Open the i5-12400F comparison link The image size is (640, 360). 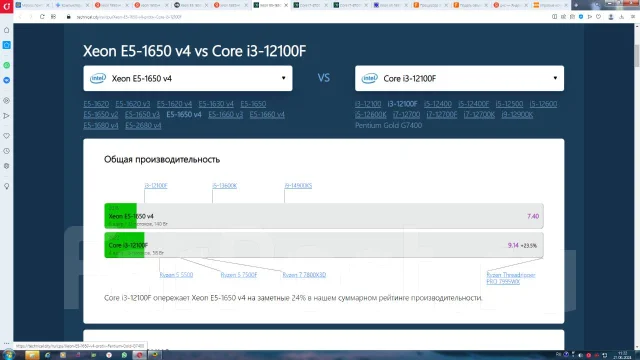point(473,104)
